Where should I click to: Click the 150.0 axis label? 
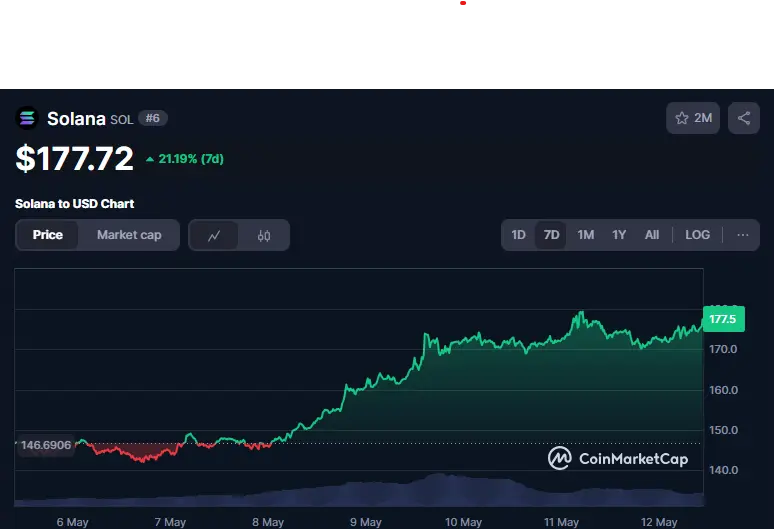[723, 430]
